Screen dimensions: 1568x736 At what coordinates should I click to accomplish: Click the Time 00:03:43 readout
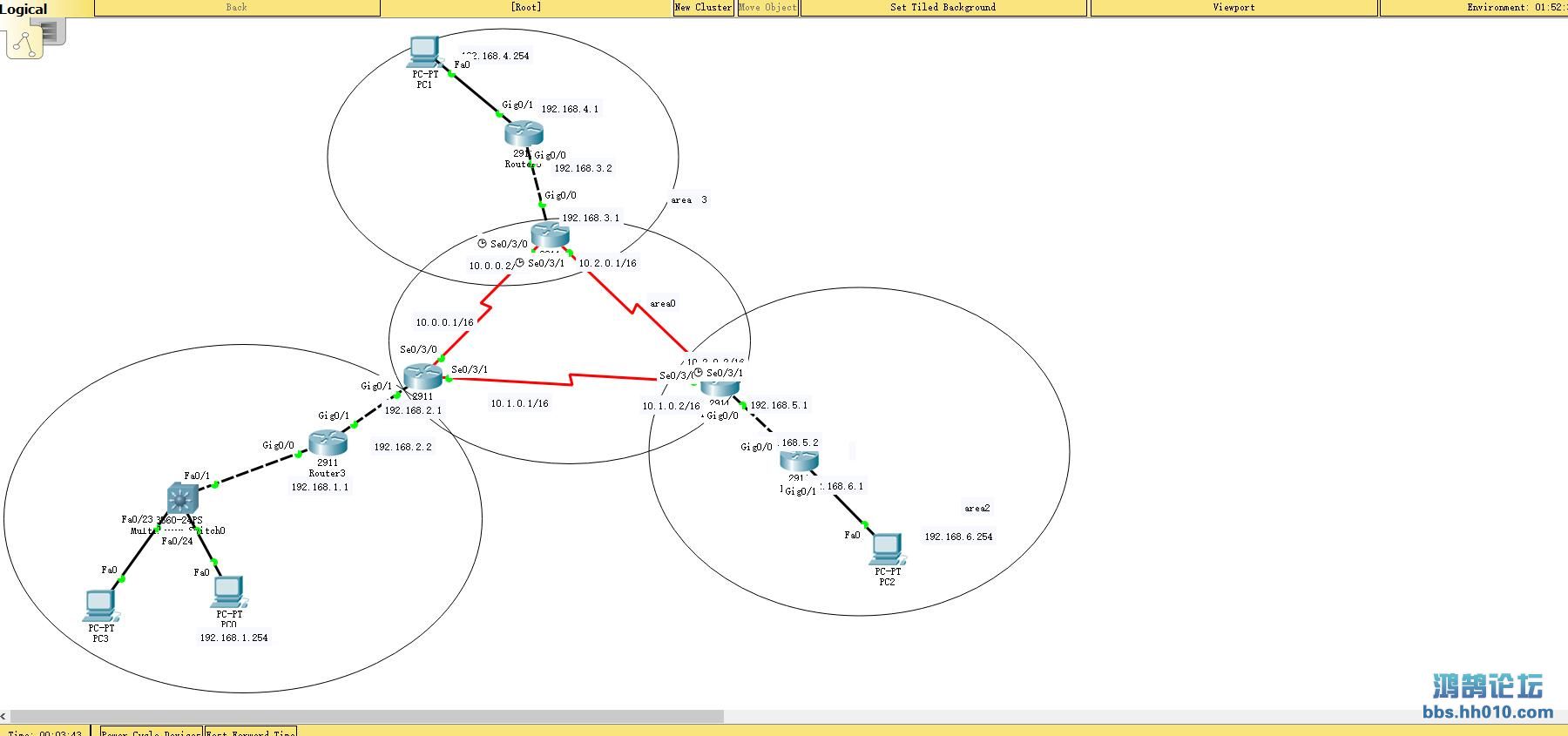[x=45, y=733]
